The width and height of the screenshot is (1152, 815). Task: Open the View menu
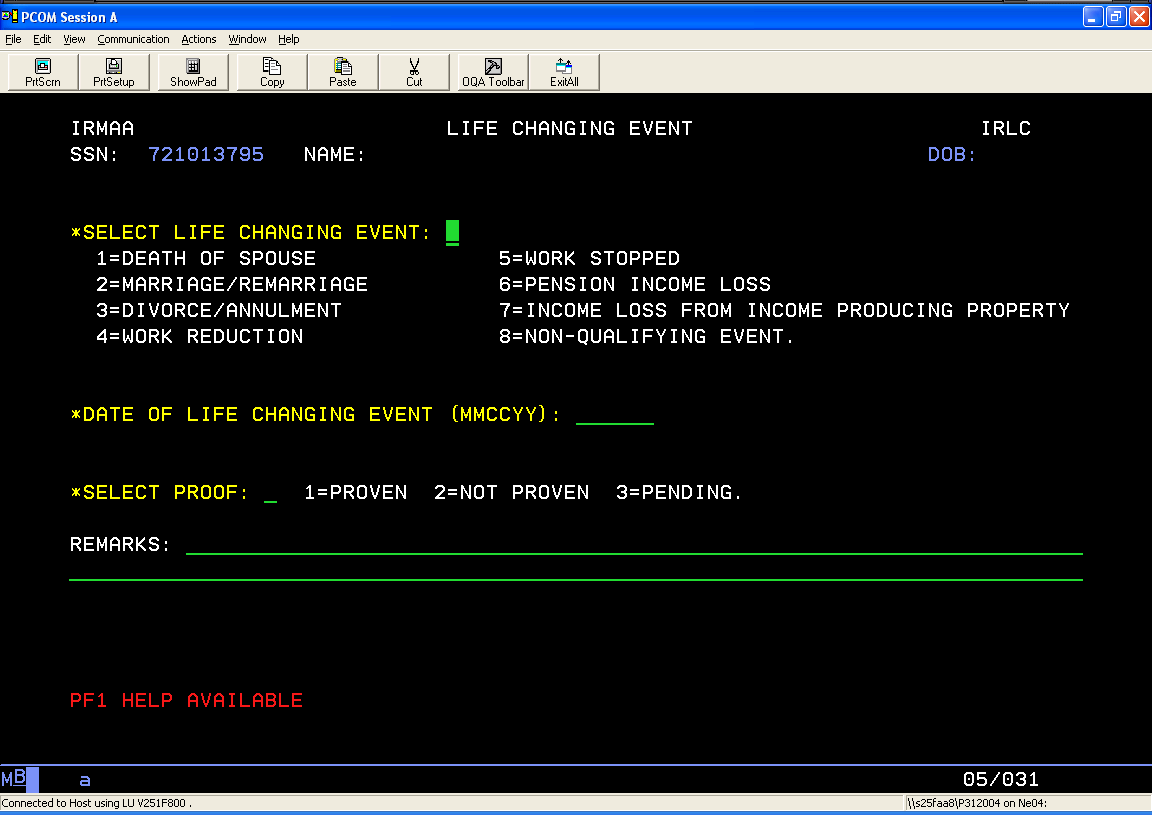74,39
